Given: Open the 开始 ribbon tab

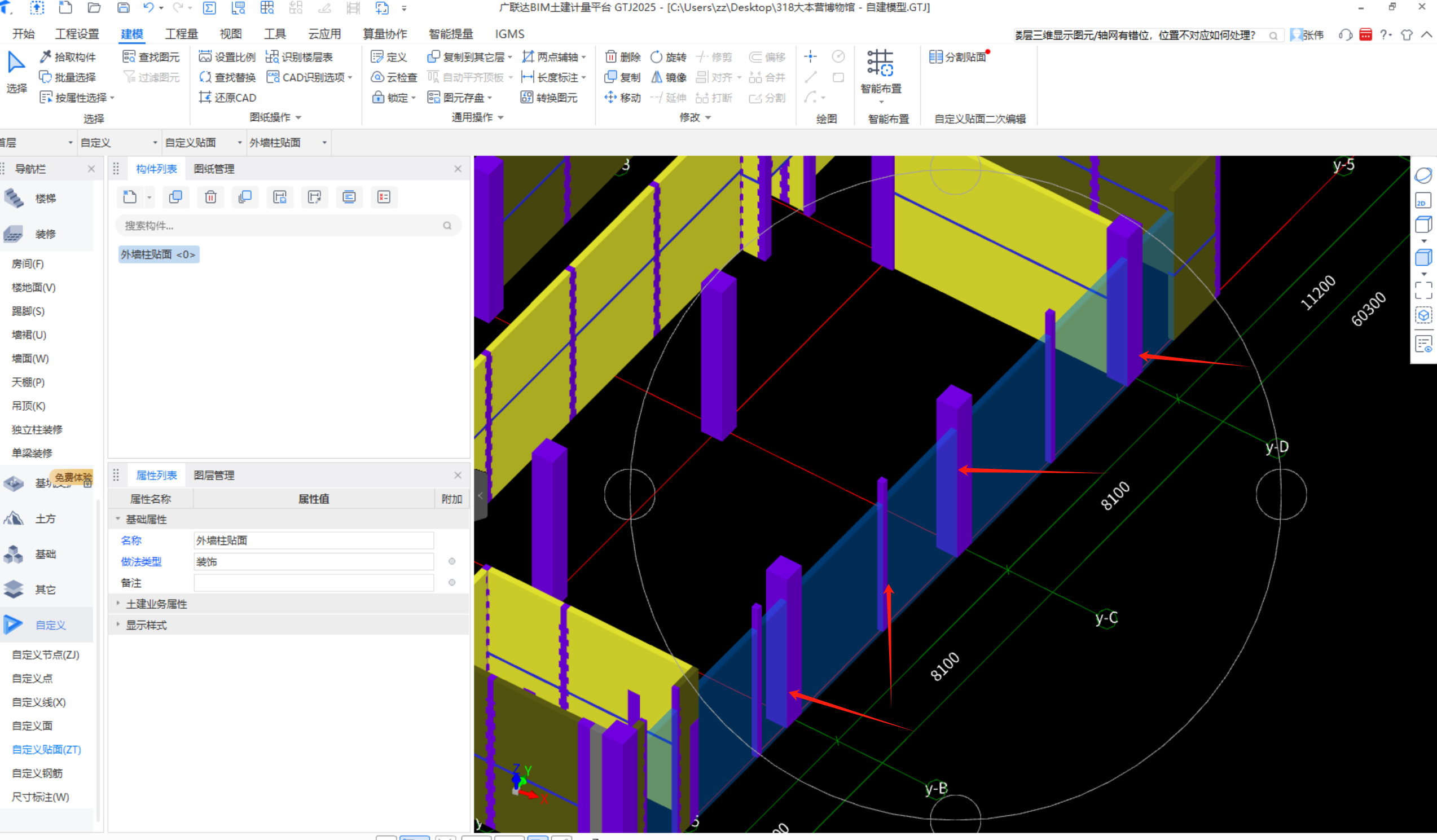Looking at the screenshot, I should pyautogui.click(x=23, y=34).
